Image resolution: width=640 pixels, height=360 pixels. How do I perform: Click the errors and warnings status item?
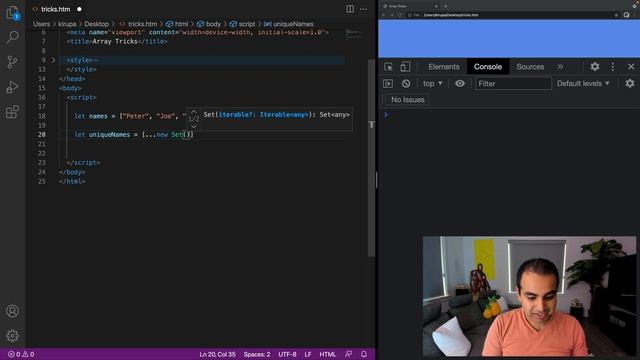(x=21, y=354)
